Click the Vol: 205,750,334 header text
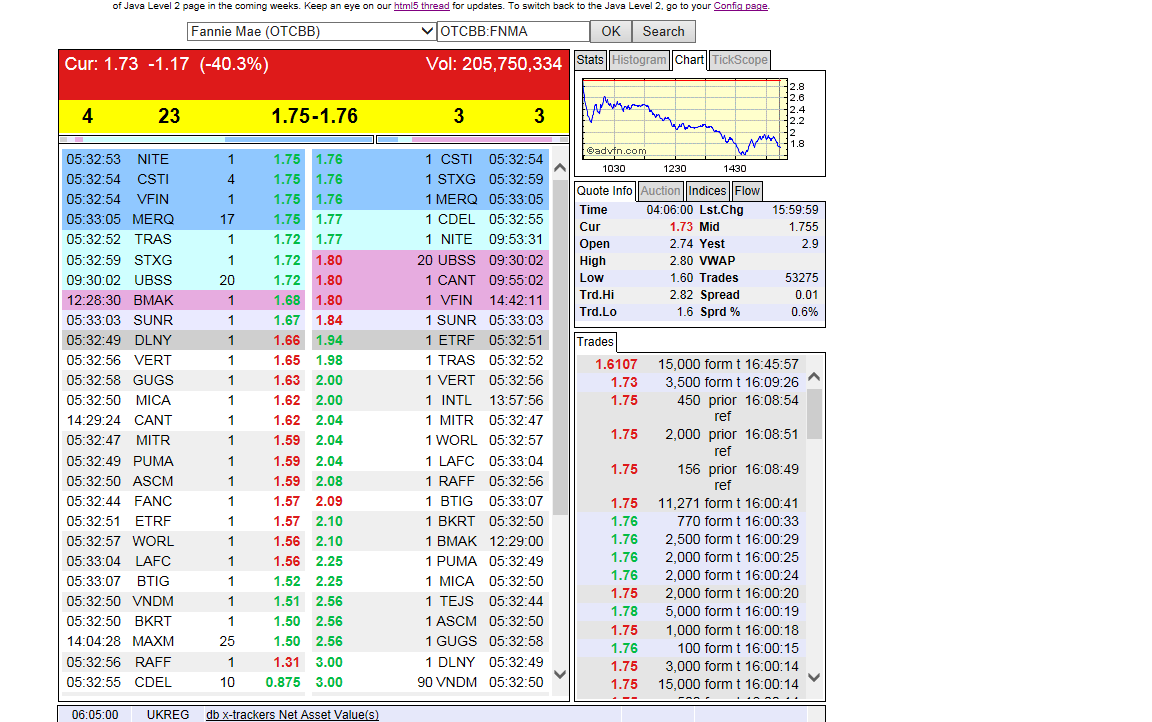 pos(494,64)
